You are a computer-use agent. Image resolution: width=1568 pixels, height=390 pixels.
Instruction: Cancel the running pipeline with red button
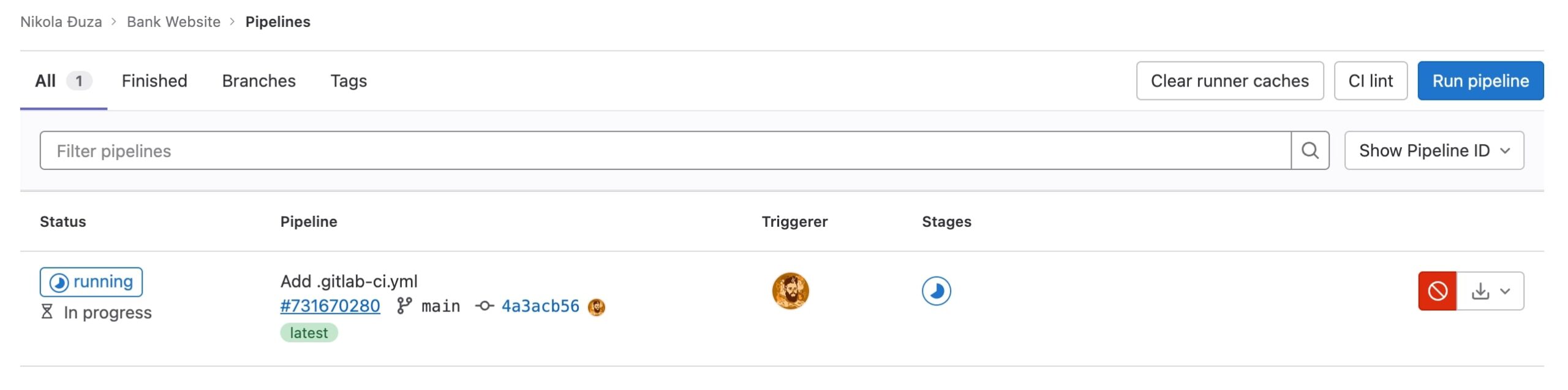[1437, 291]
